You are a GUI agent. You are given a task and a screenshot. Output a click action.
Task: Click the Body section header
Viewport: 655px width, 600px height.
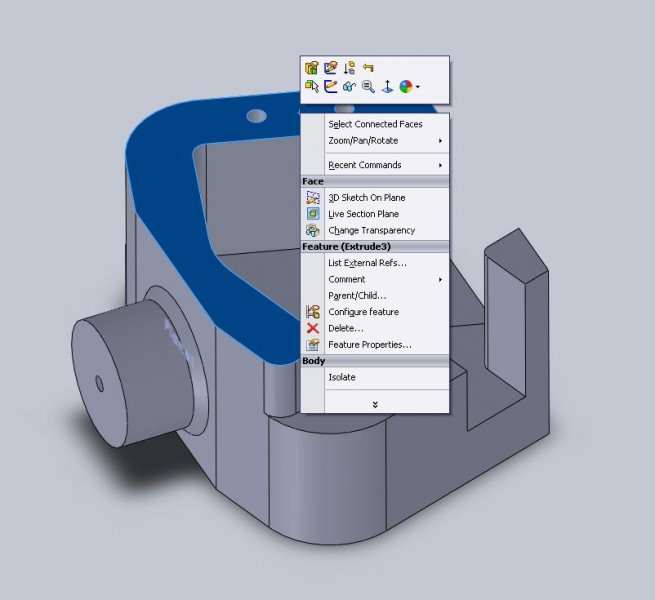[x=375, y=361]
